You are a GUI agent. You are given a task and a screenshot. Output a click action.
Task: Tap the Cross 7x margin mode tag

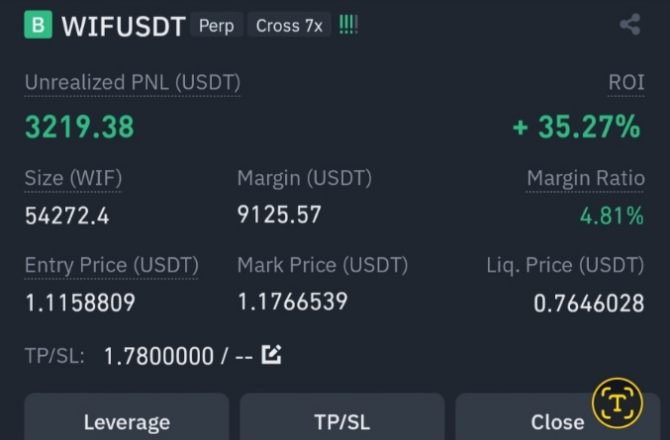point(289,26)
